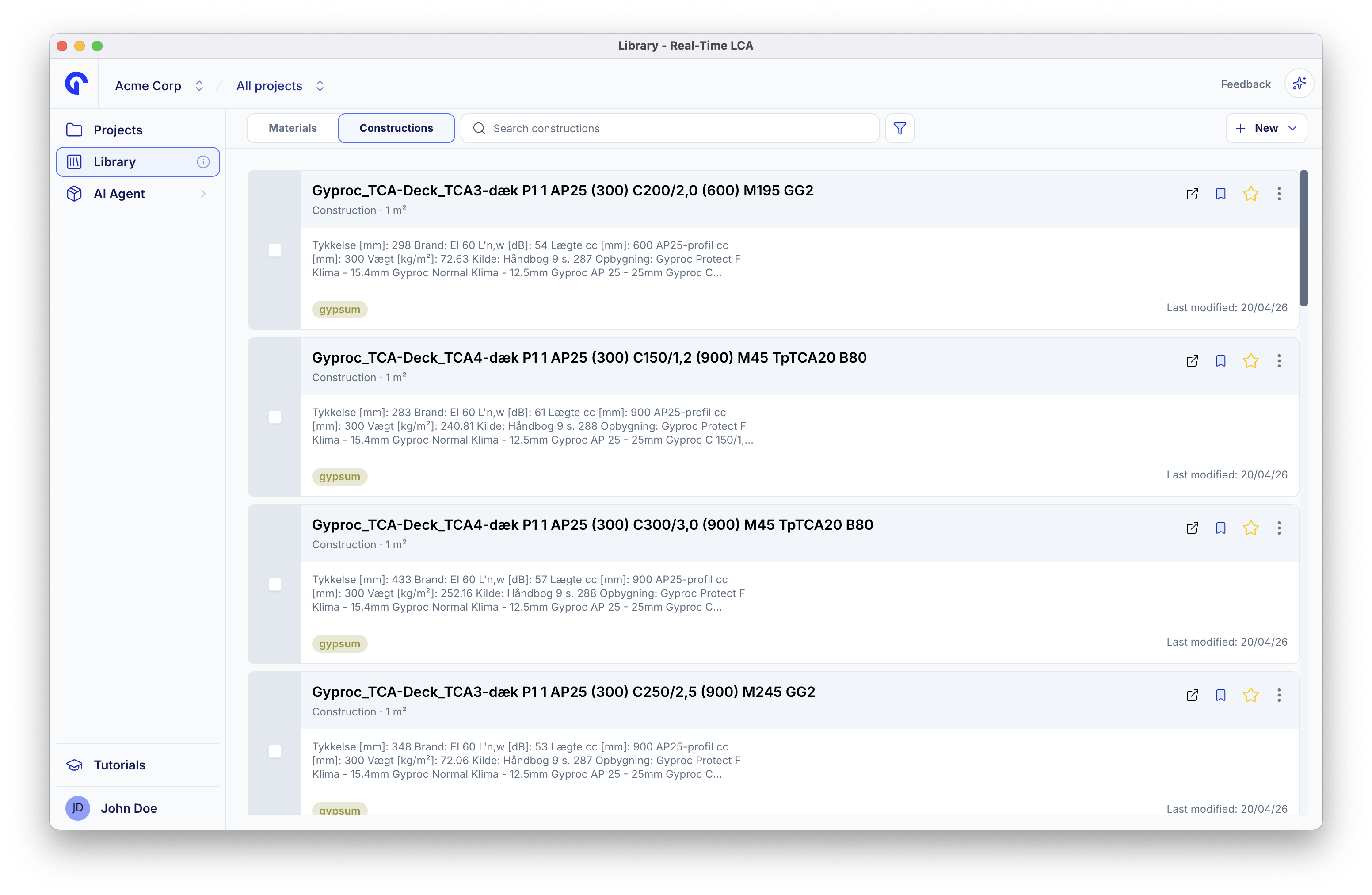Click description starting 'Tykkelse [mm]: 348'

click(x=526, y=761)
